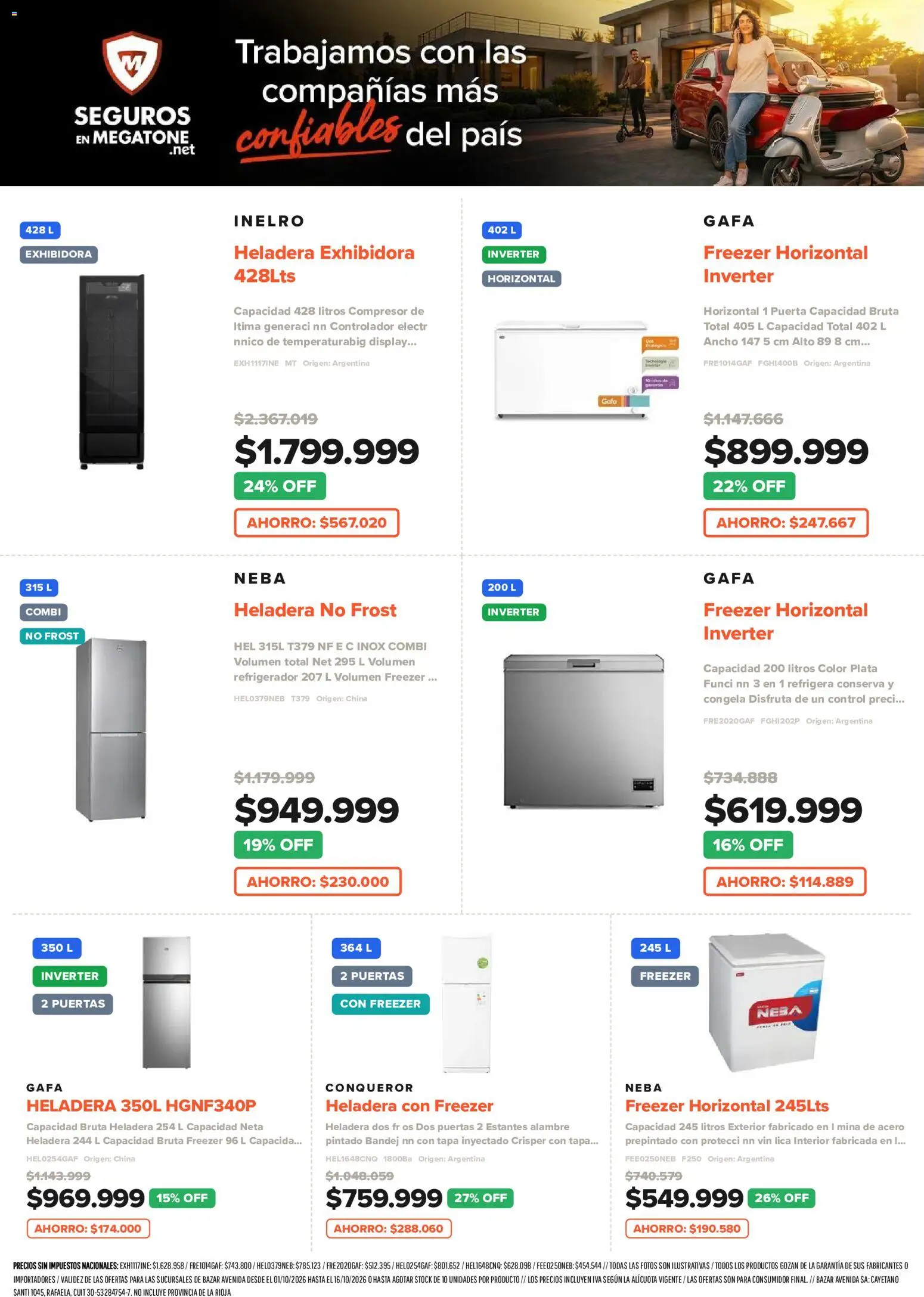The image size is (924, 1297).
Task: Open the Heladera Exhibidora 428Lts title
Action: (324, 264)
